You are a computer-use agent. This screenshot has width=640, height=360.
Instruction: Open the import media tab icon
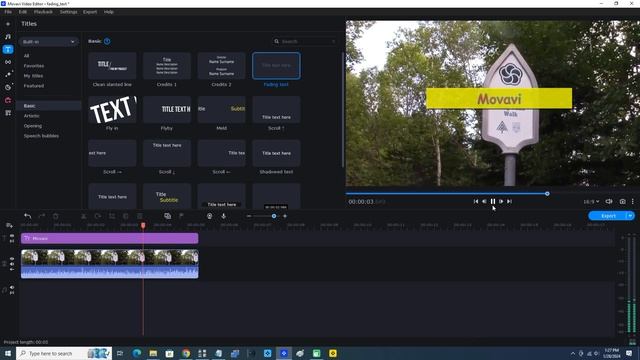tap(8, 24)
